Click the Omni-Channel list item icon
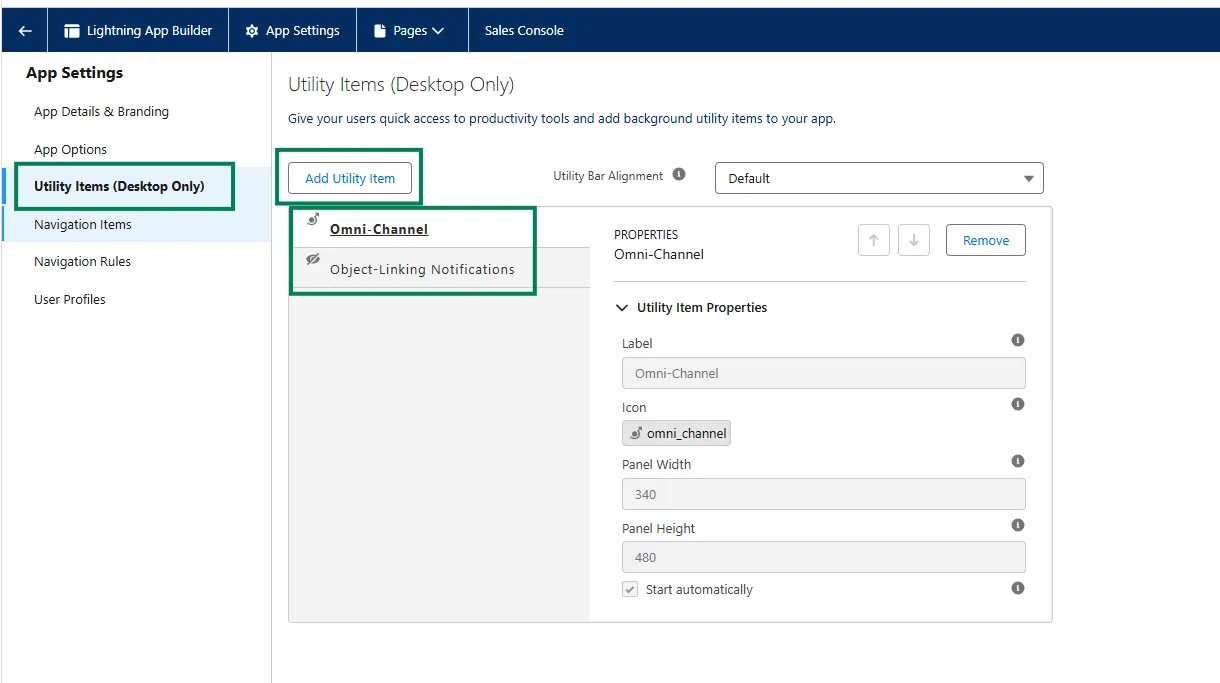The image size is (1220, 683). pyautogui.click(x=313, y=219)
